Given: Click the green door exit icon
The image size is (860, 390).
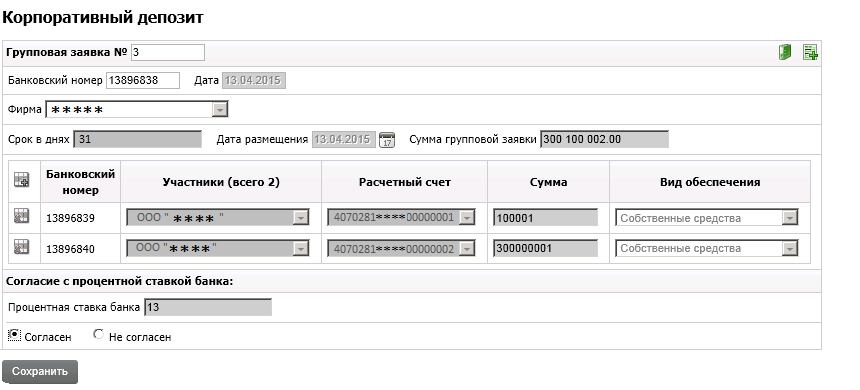Looking at the screenshot, I should click(x=785, y=53).
